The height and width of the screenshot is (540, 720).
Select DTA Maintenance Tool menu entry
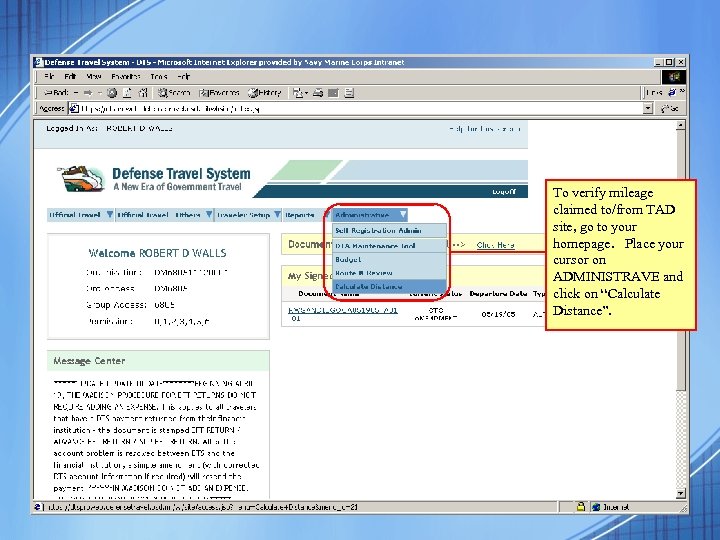click(x=389, y=246)
